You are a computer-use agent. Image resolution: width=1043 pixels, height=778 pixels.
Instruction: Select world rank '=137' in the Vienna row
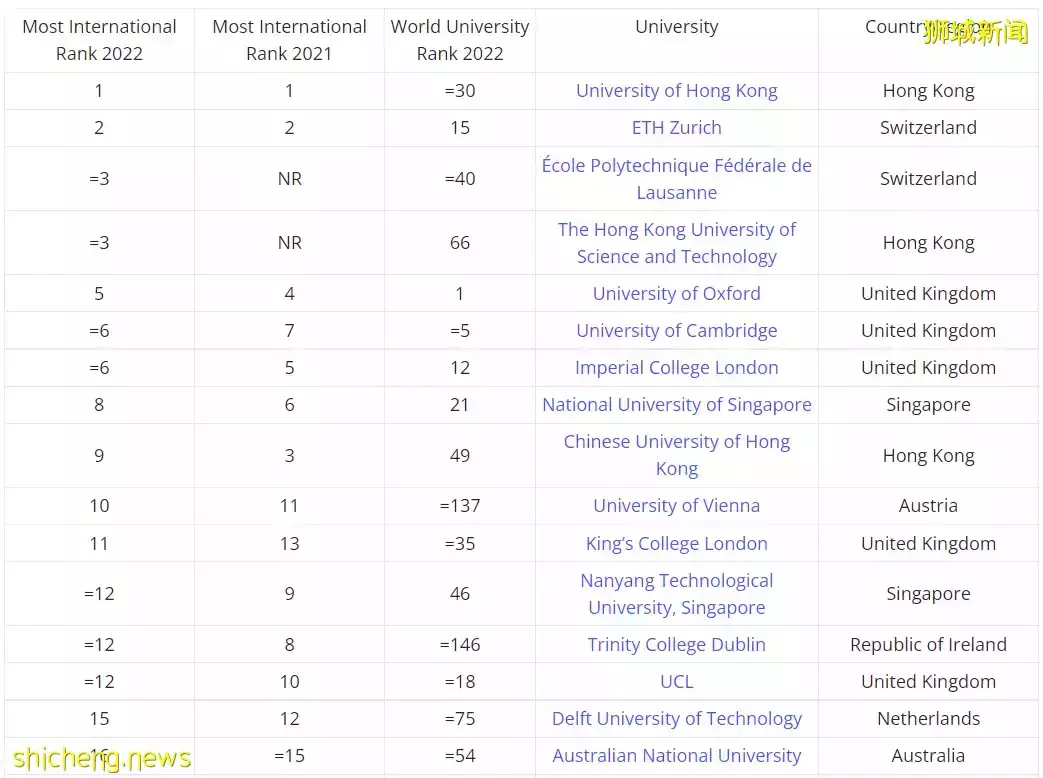point(460,506)
